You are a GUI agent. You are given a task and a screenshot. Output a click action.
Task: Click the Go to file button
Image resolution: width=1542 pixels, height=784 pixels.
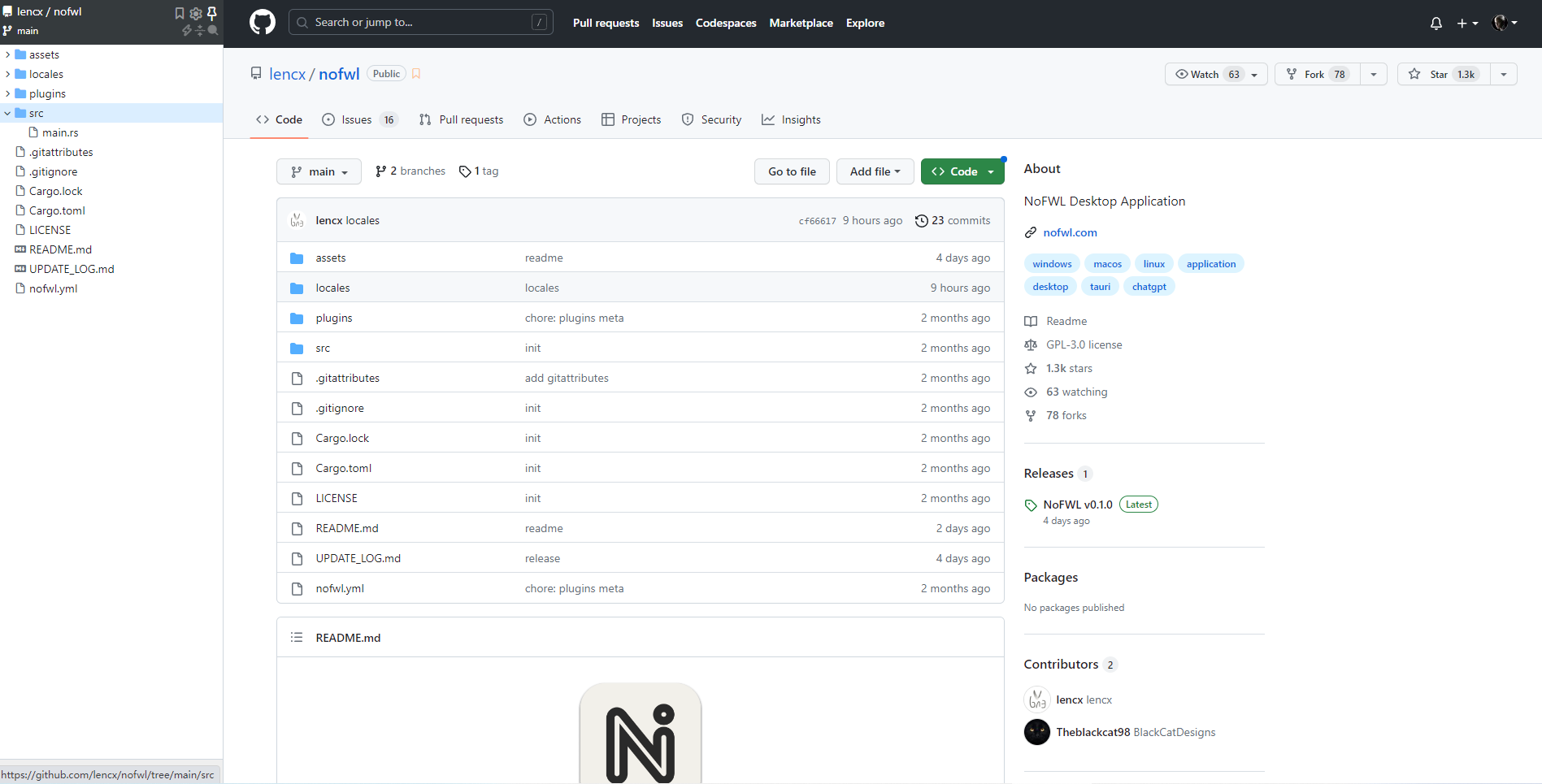pyautogui.click(x=792, y=171)
